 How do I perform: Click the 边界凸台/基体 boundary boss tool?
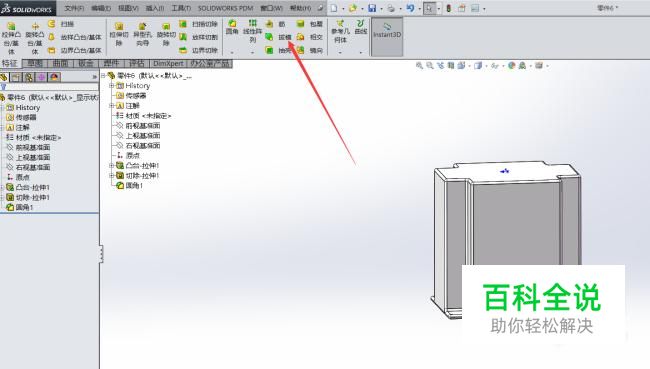tap(75, 51)
